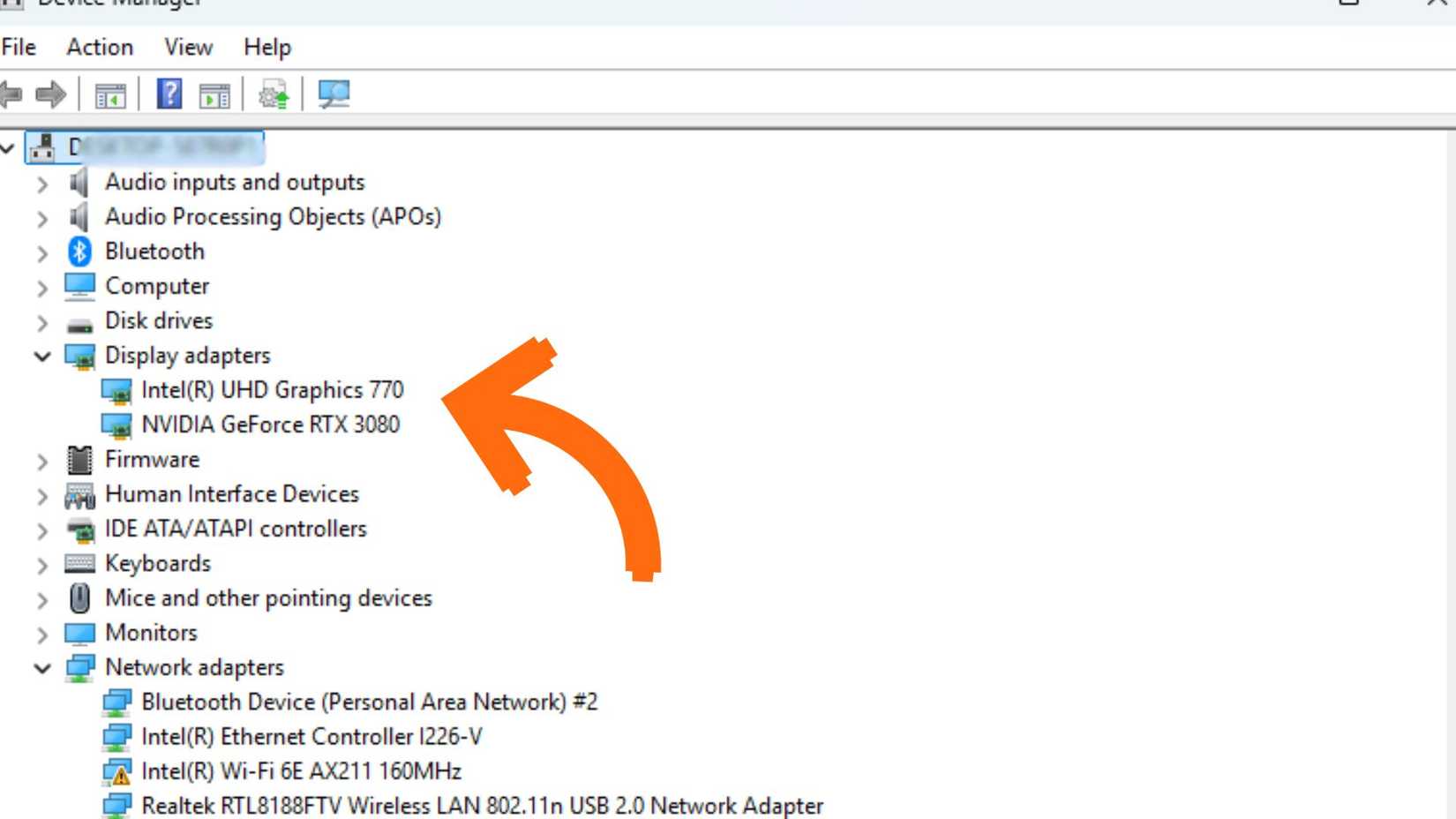Click the Update device driver toolbar icon

pos(274,94)
